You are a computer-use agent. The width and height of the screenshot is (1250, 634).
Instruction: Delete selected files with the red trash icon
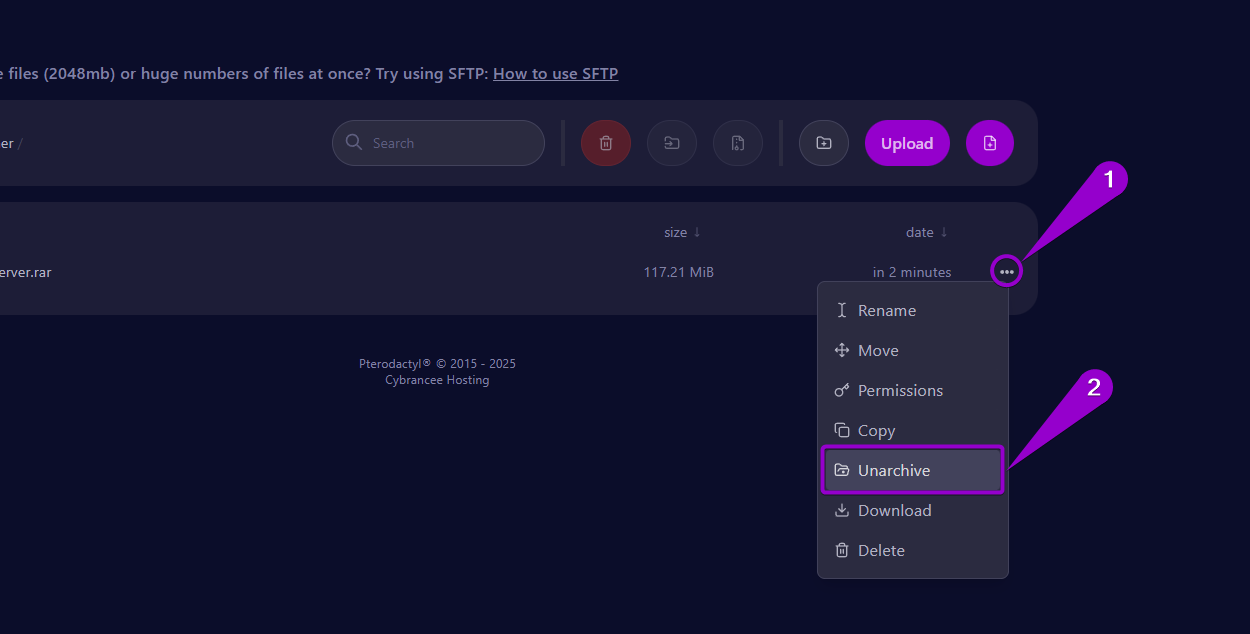tap(605, 142)
